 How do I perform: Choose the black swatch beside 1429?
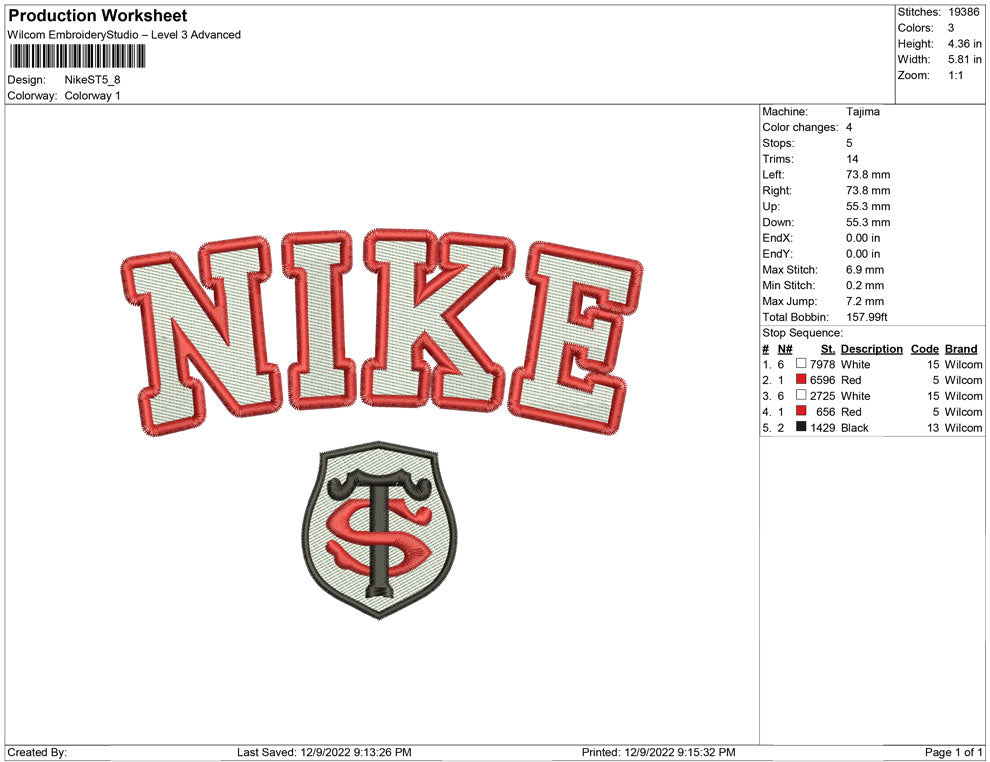[x=801, y=427]
